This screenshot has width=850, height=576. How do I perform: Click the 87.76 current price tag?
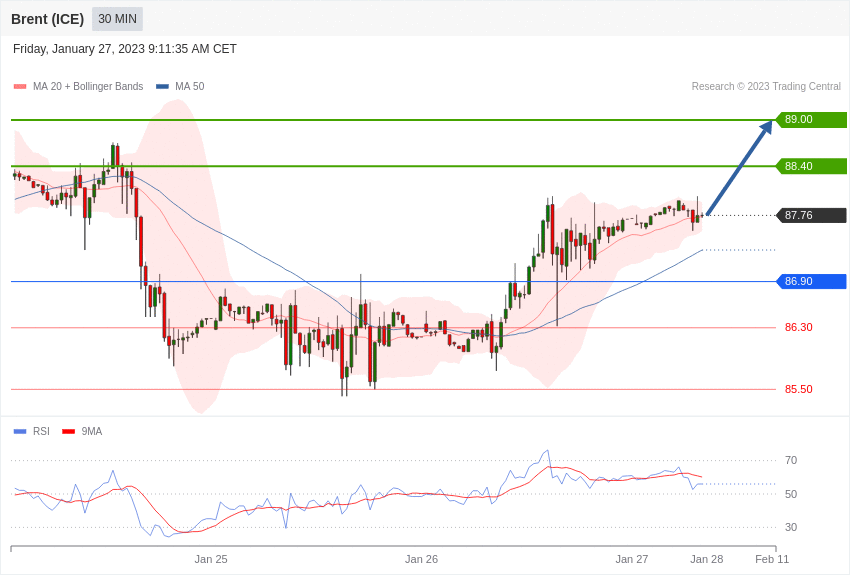point(812,215)
